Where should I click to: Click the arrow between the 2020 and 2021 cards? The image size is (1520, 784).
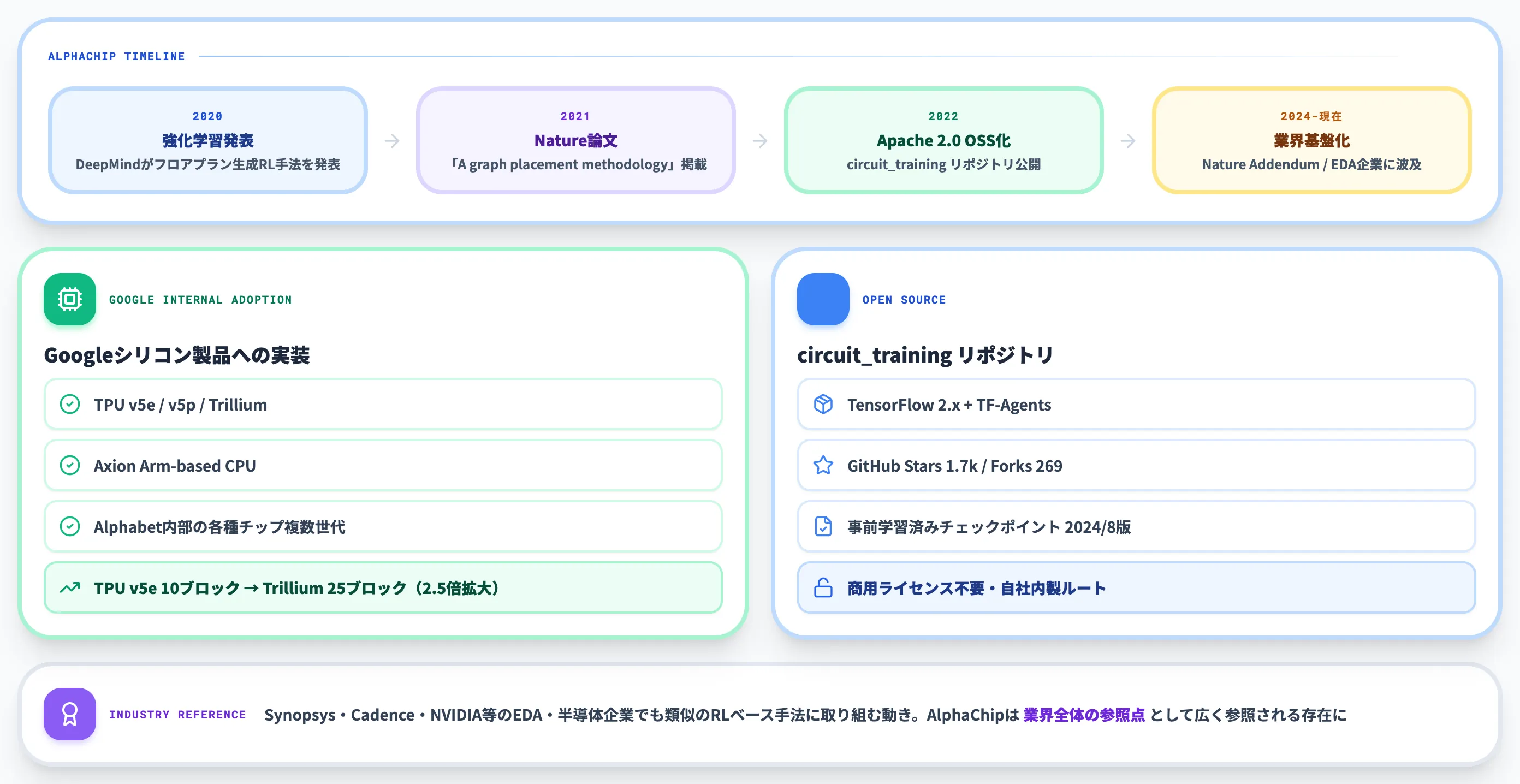coord(392,140)
